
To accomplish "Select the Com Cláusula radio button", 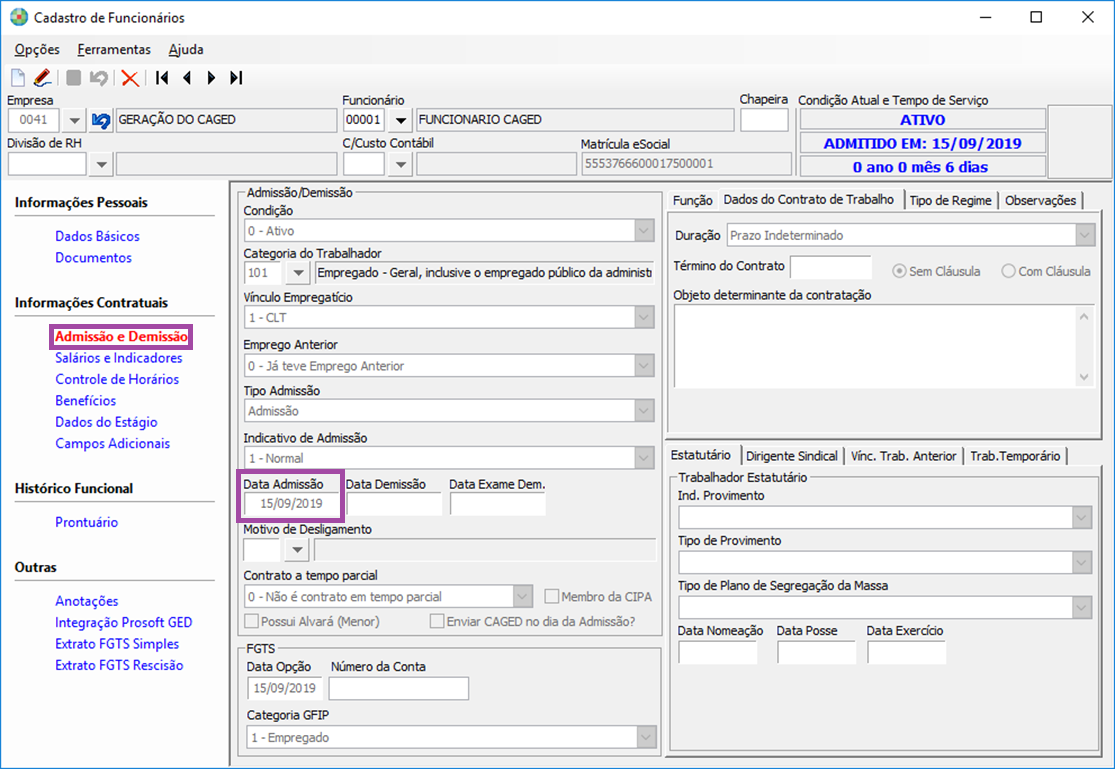I will click(x=1008, y=271).
